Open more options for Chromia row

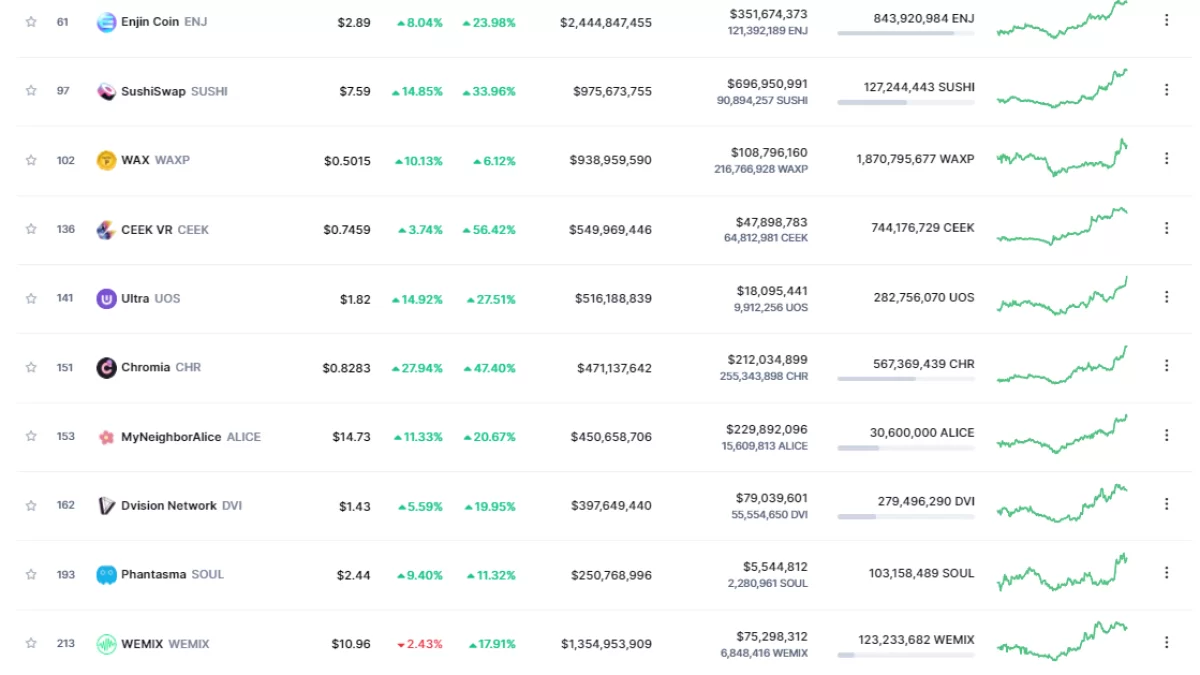point(1166,367)
